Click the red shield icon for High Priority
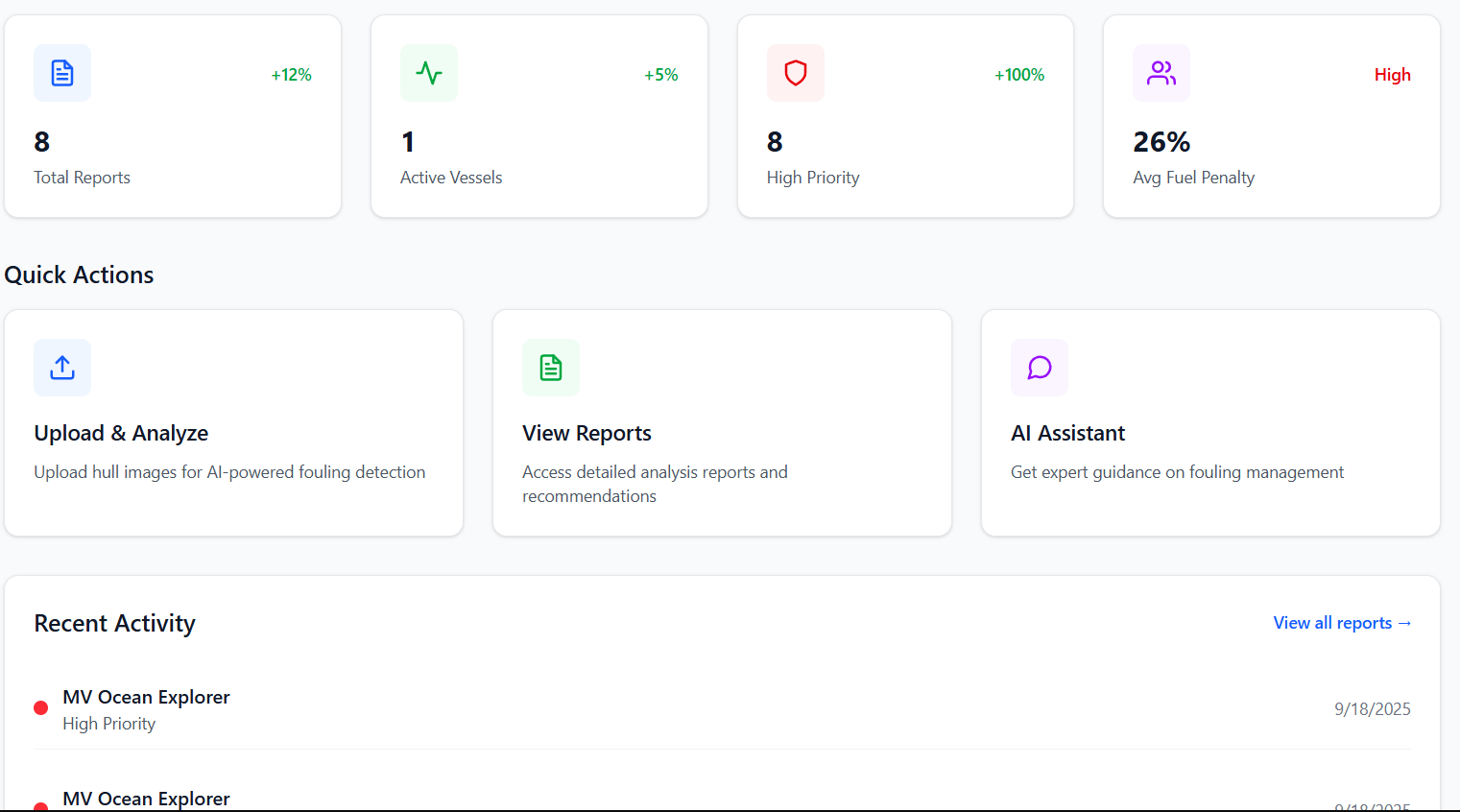Viewport: 1460px width, 812px height. (x=796, y=73)
